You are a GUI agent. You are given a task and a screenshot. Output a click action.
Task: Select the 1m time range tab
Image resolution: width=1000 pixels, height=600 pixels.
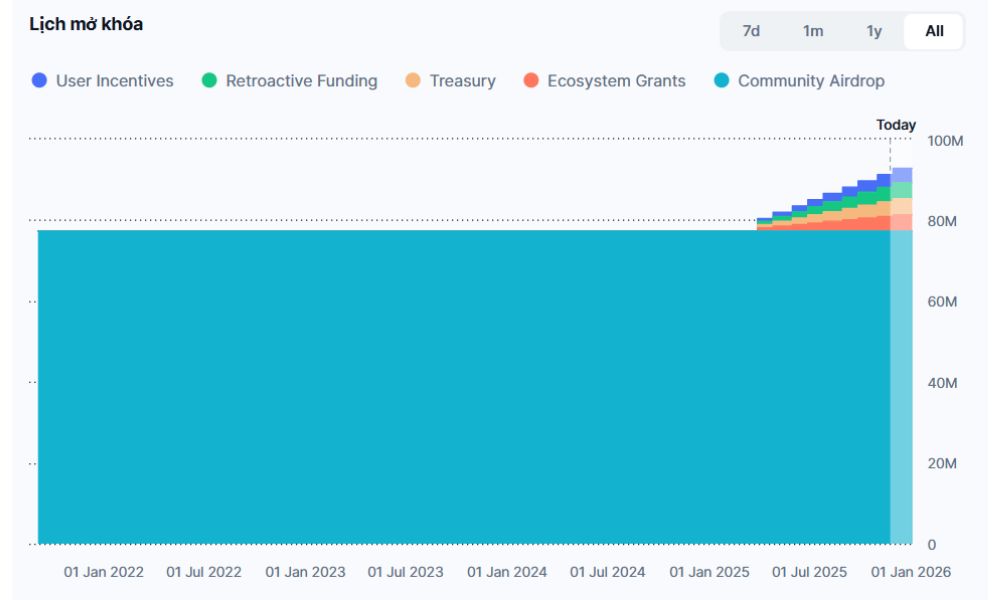pyautogui.click(x=813, y=31)
